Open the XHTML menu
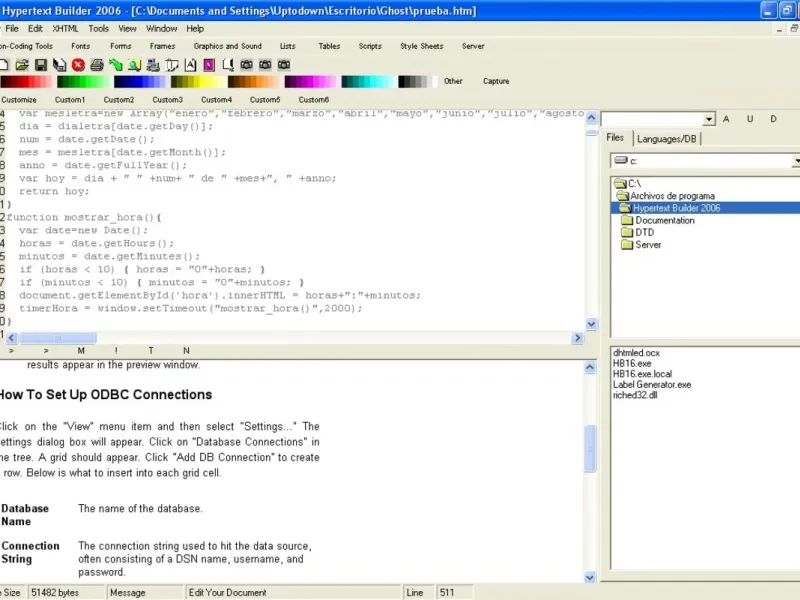 [65, 29]
